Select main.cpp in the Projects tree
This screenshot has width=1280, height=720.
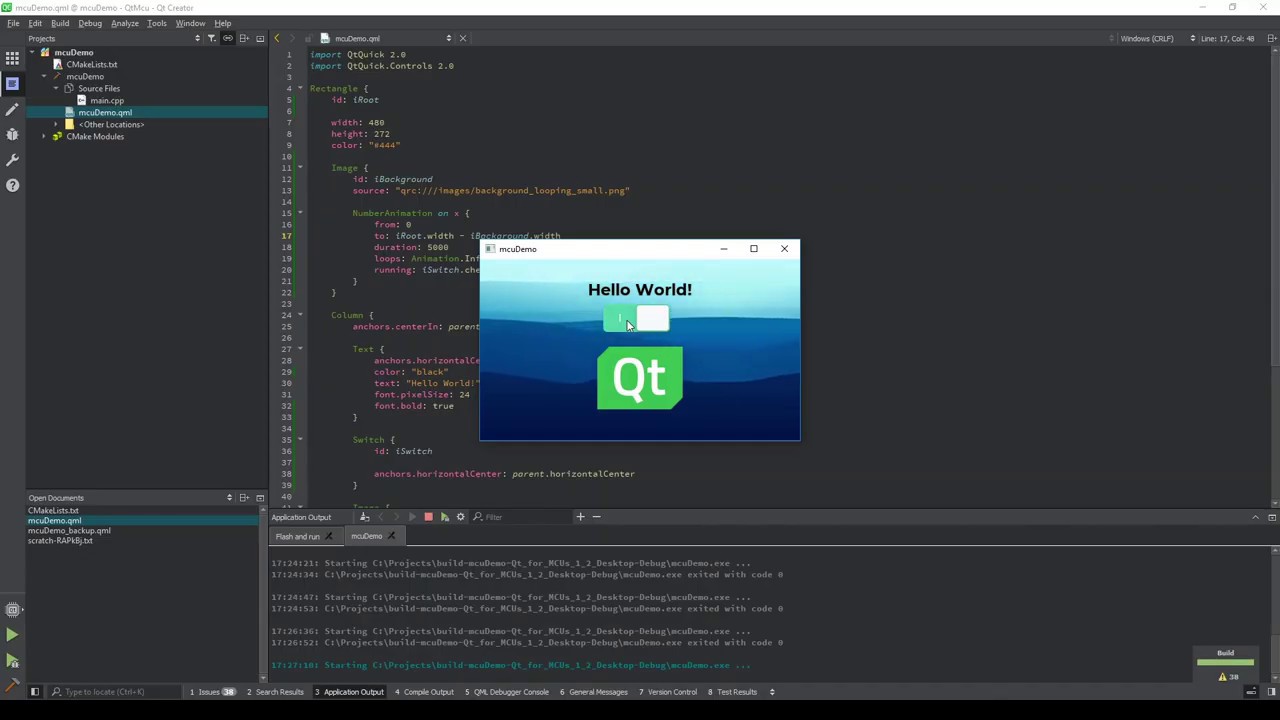click(x=107, y=100)
